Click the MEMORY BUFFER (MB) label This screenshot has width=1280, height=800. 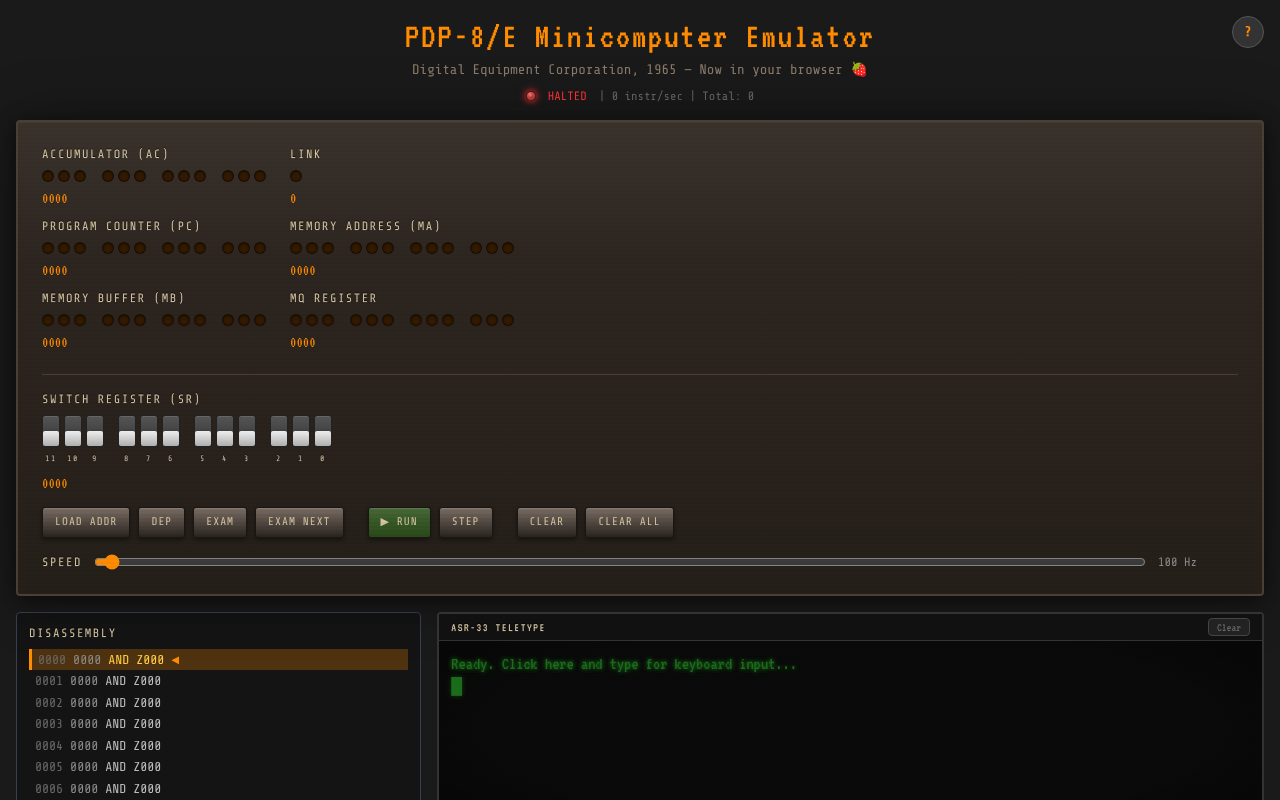114,299
